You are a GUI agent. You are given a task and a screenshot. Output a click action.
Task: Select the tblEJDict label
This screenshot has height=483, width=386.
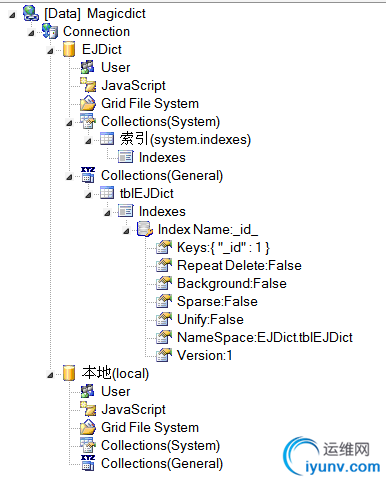[x=147, y=193]
